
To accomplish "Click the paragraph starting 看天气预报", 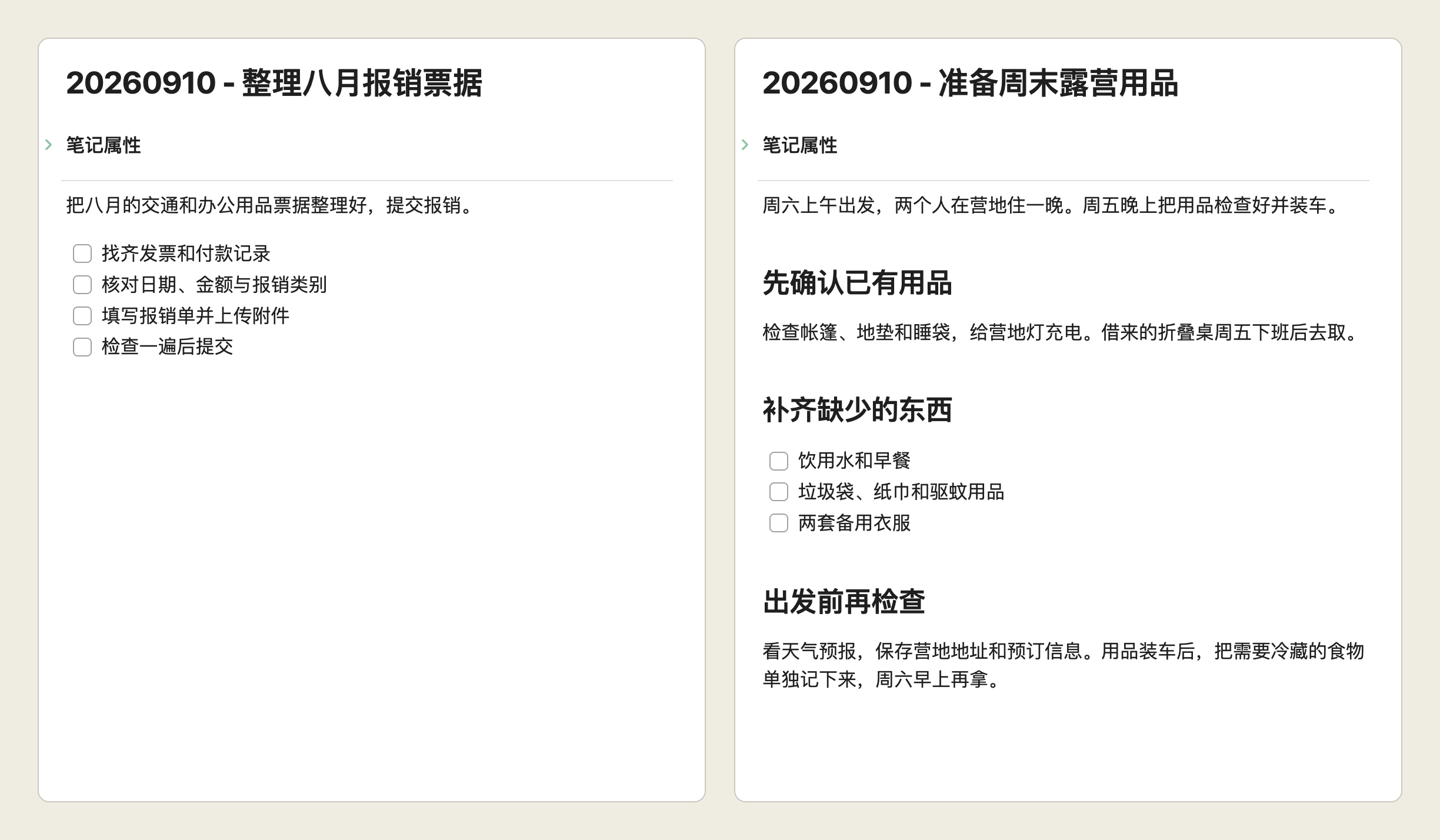I will (x=1064, y=665).
